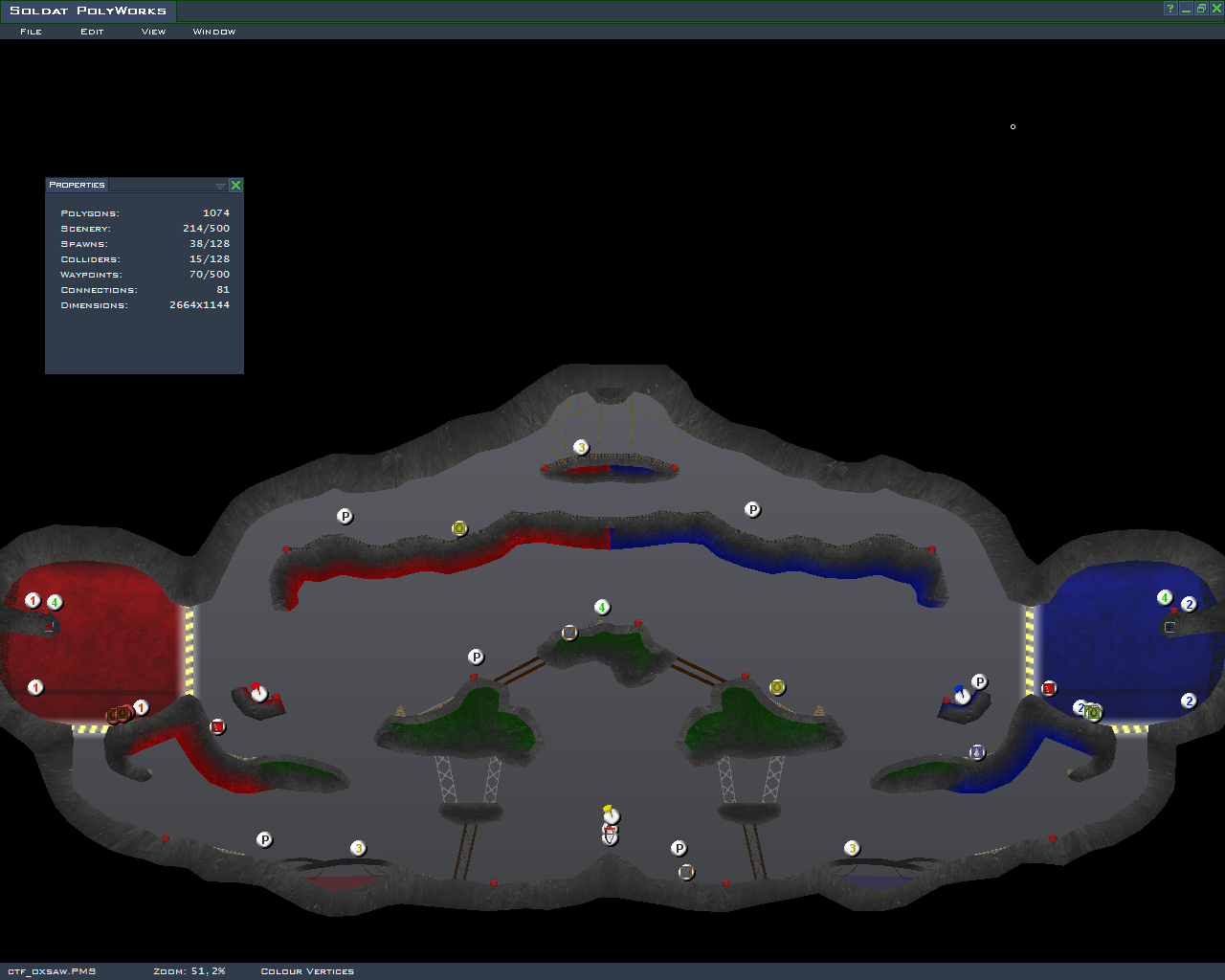Select the yellow flag spawn at bottom center
The width and height of the screenshot is (1225, 980).
pyautogui.click(x=611, y=814)
